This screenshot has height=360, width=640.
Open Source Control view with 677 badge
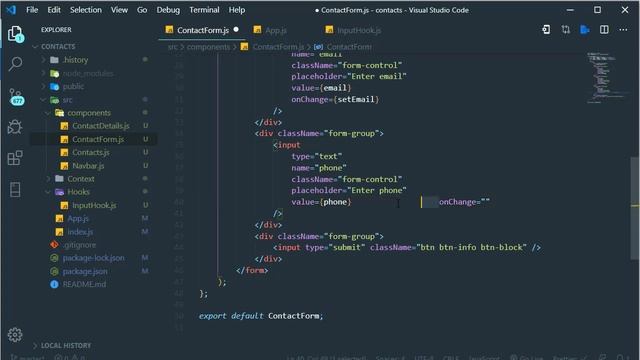[16, 96]
